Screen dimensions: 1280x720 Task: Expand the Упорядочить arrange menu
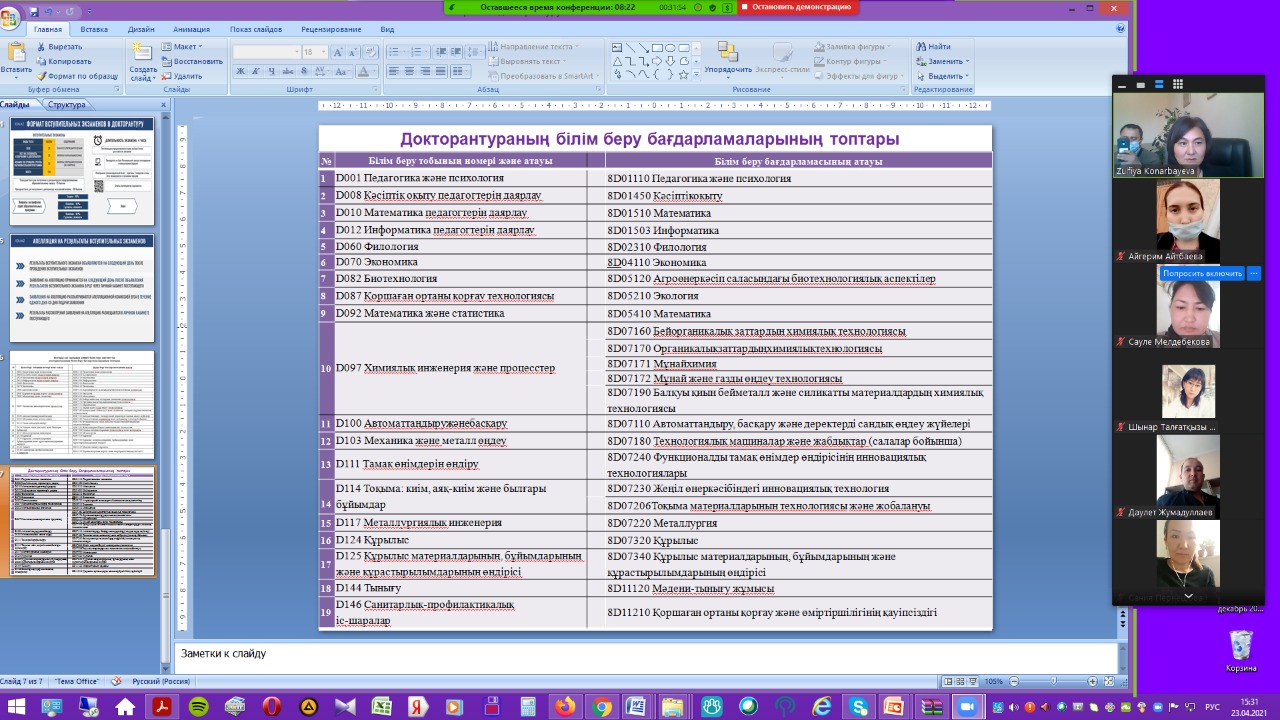point(727,58)
